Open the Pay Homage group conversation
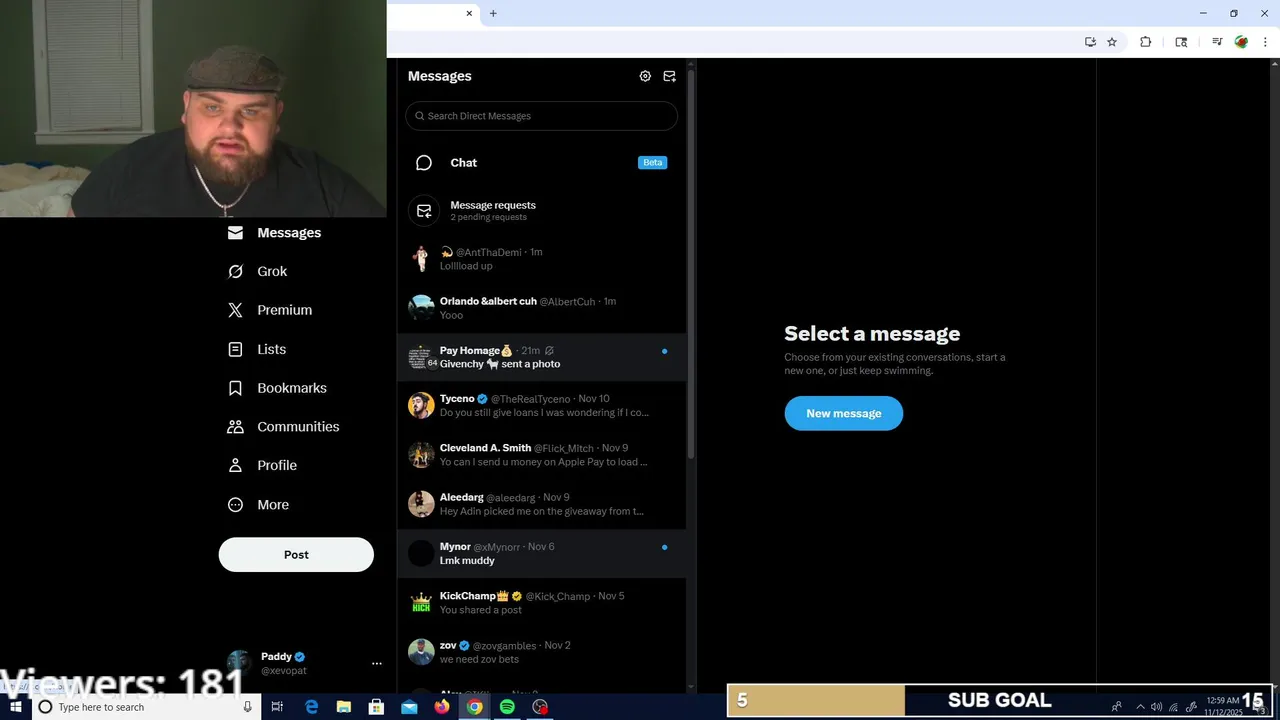The height and width of the screenshot is (720, 1280). [541, 357]
